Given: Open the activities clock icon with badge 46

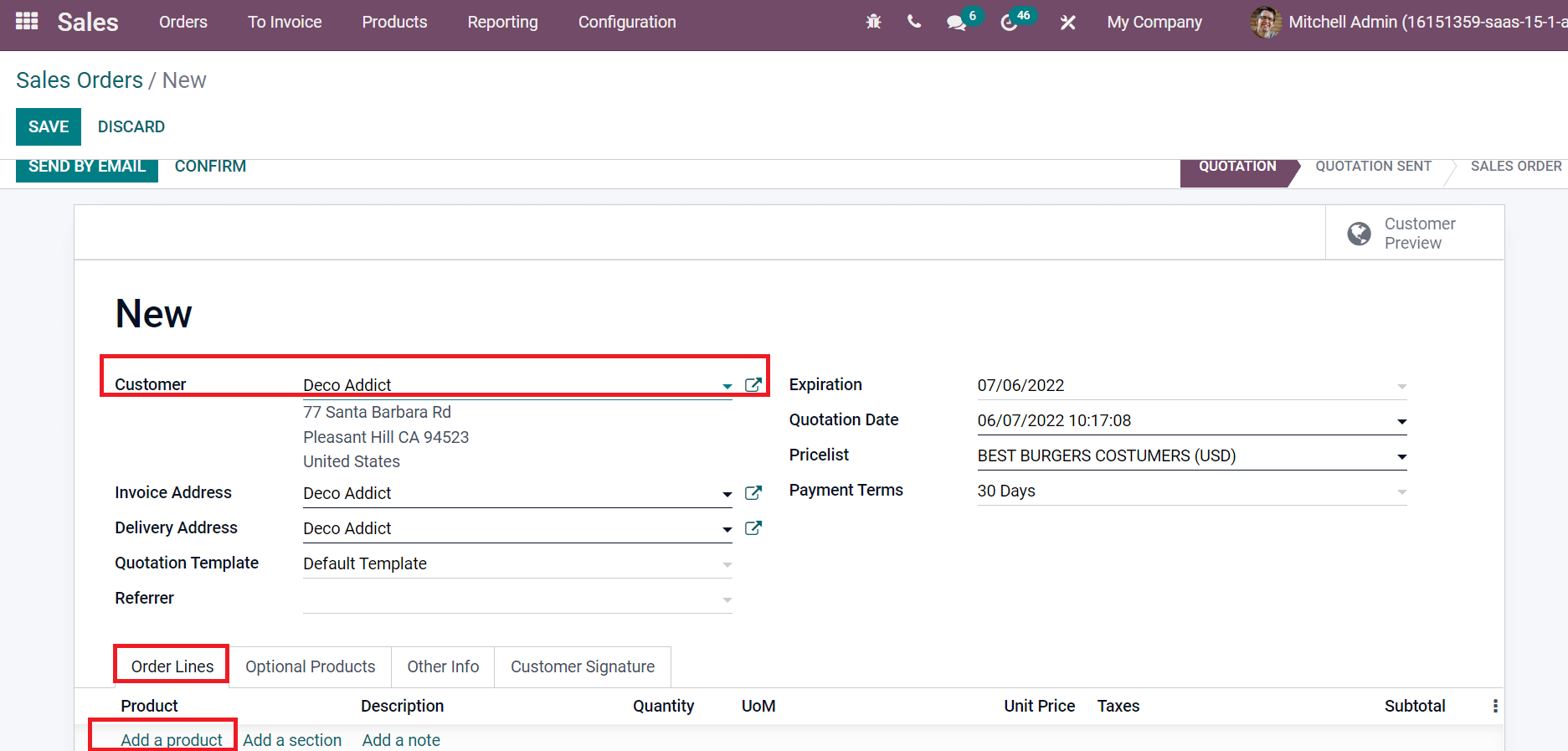Looking at the screenshot, I should (1009, 23).
